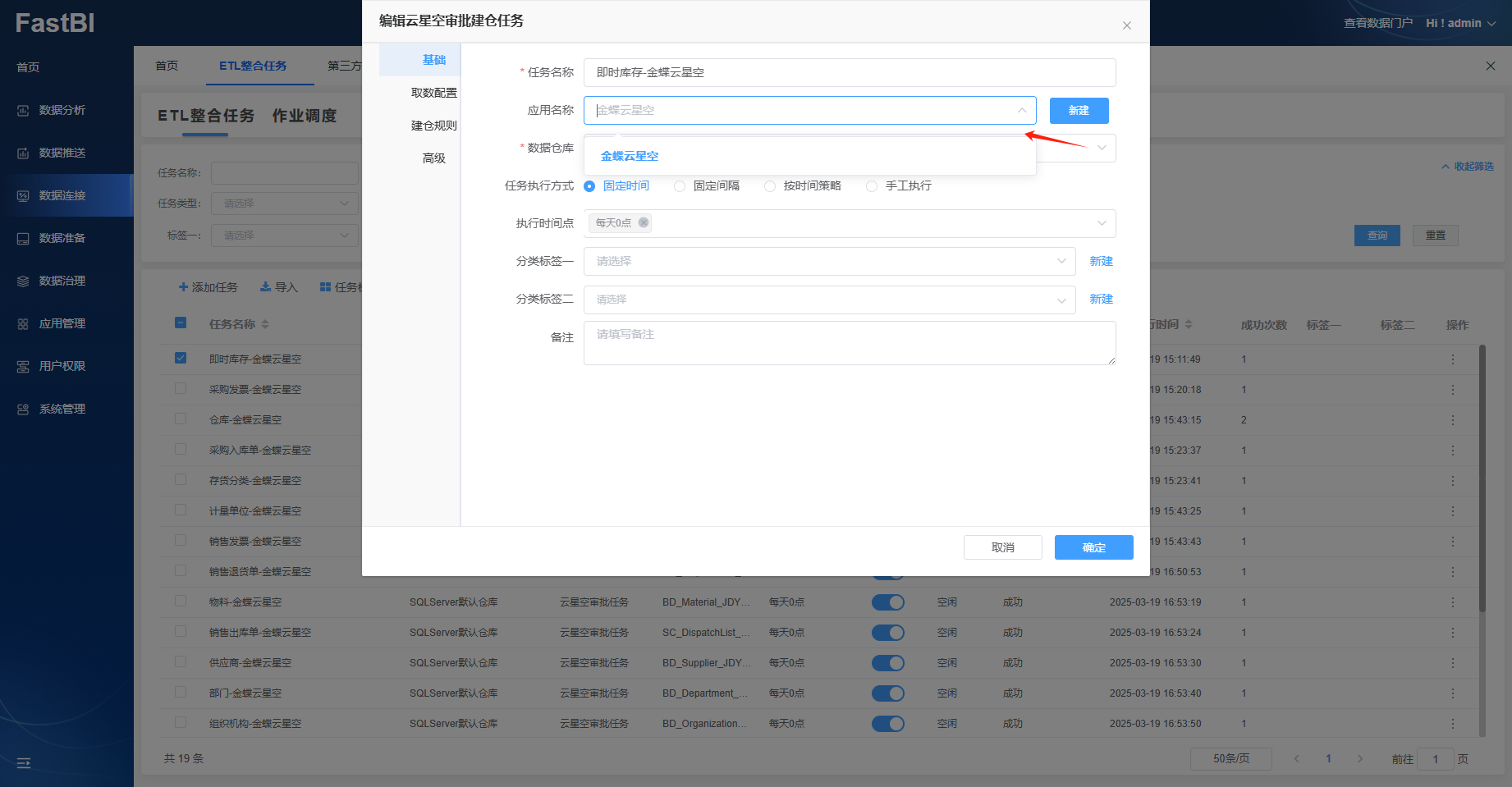Check the 采购发票-金蝶云星空 row checkbox
The width and height of the screenshot is (1512, 787).
pos(181,388)
